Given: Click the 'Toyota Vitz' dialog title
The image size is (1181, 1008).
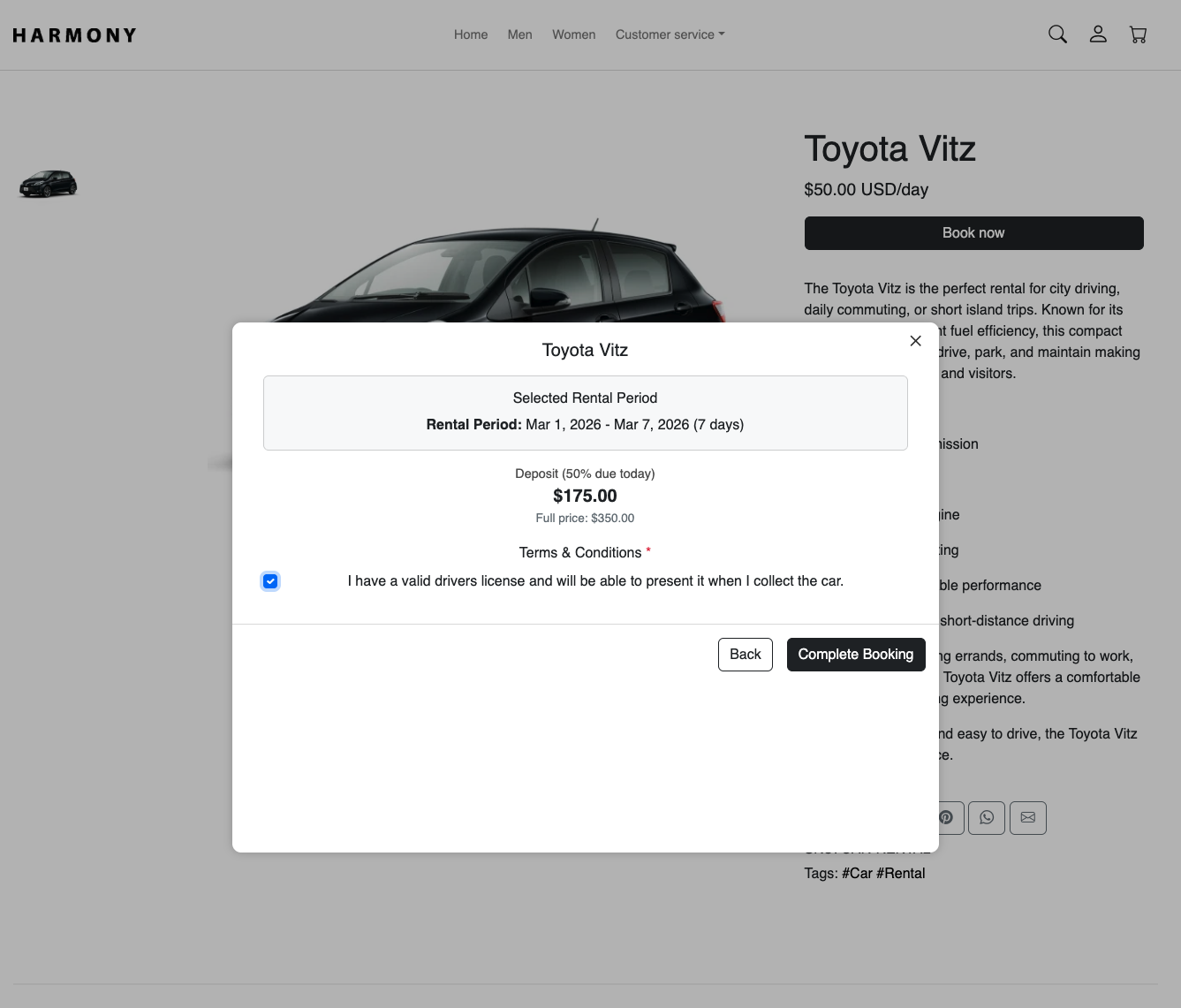Looking at the screenshot, I should pos(585,350).
